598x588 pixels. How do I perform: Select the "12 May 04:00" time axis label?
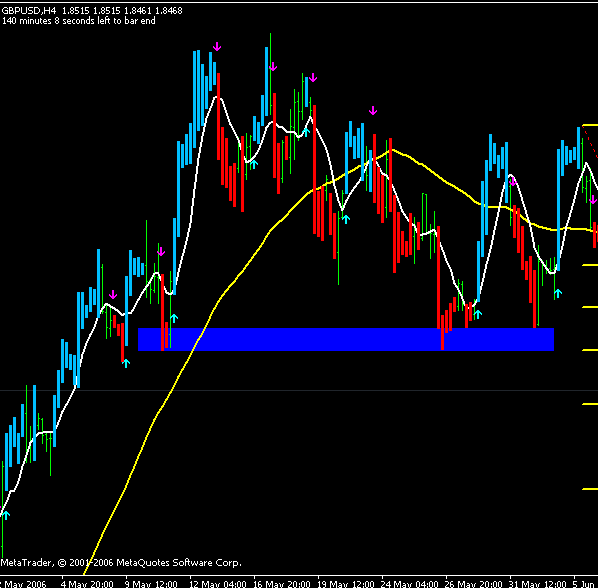(x=218, y=584)
